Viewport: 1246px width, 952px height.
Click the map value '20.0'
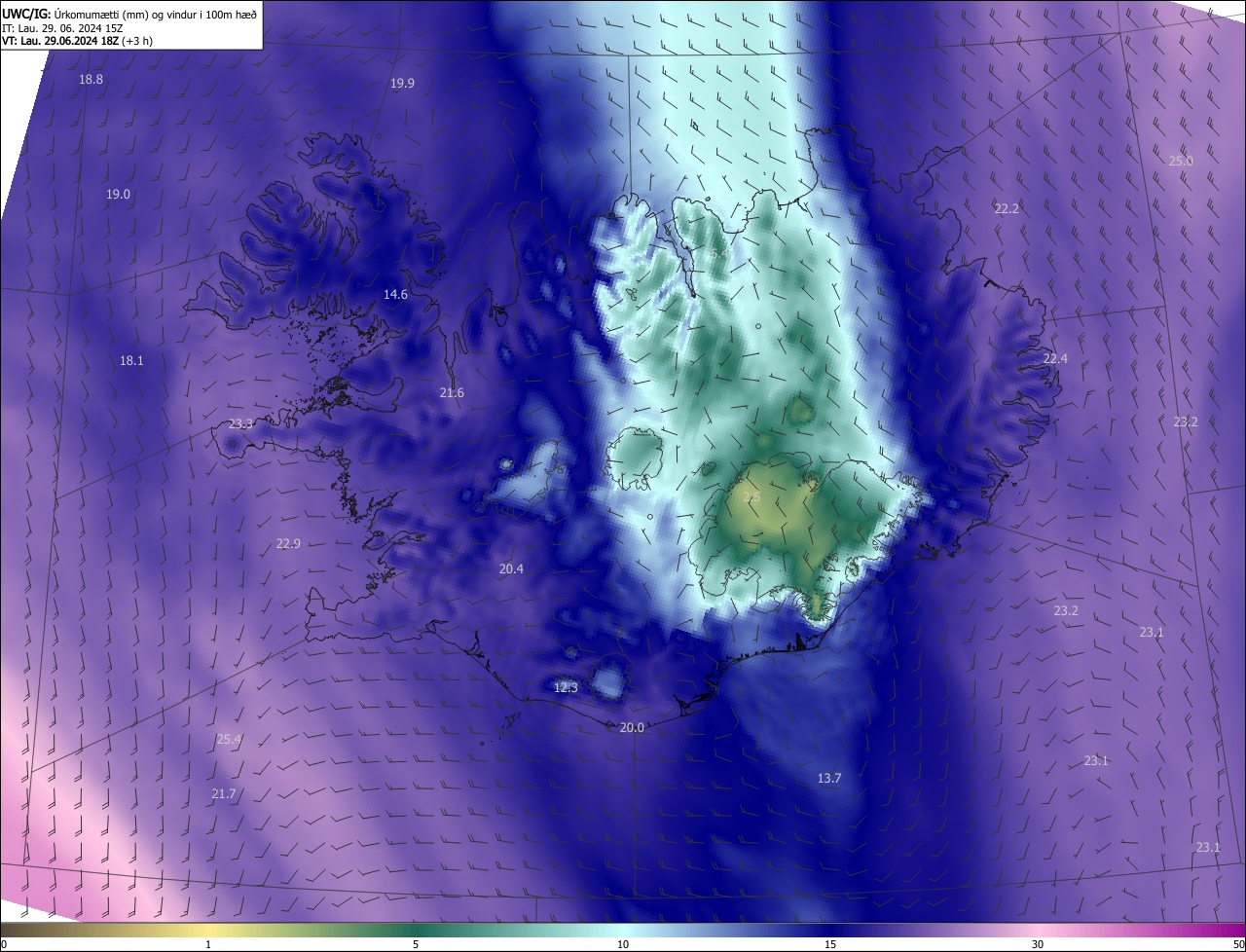coord(632,728)
